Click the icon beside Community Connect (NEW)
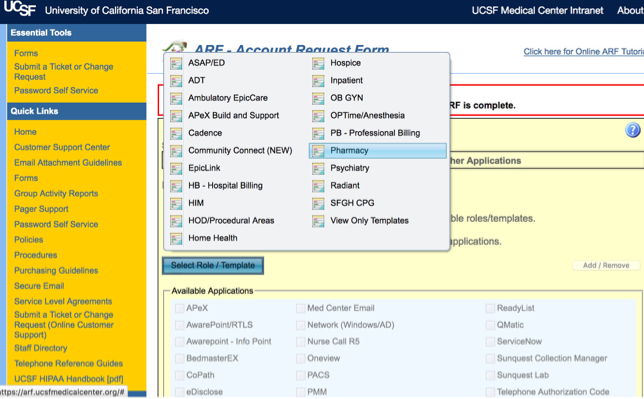Screen dimensions: 644x399 click(x=176, y=151)
